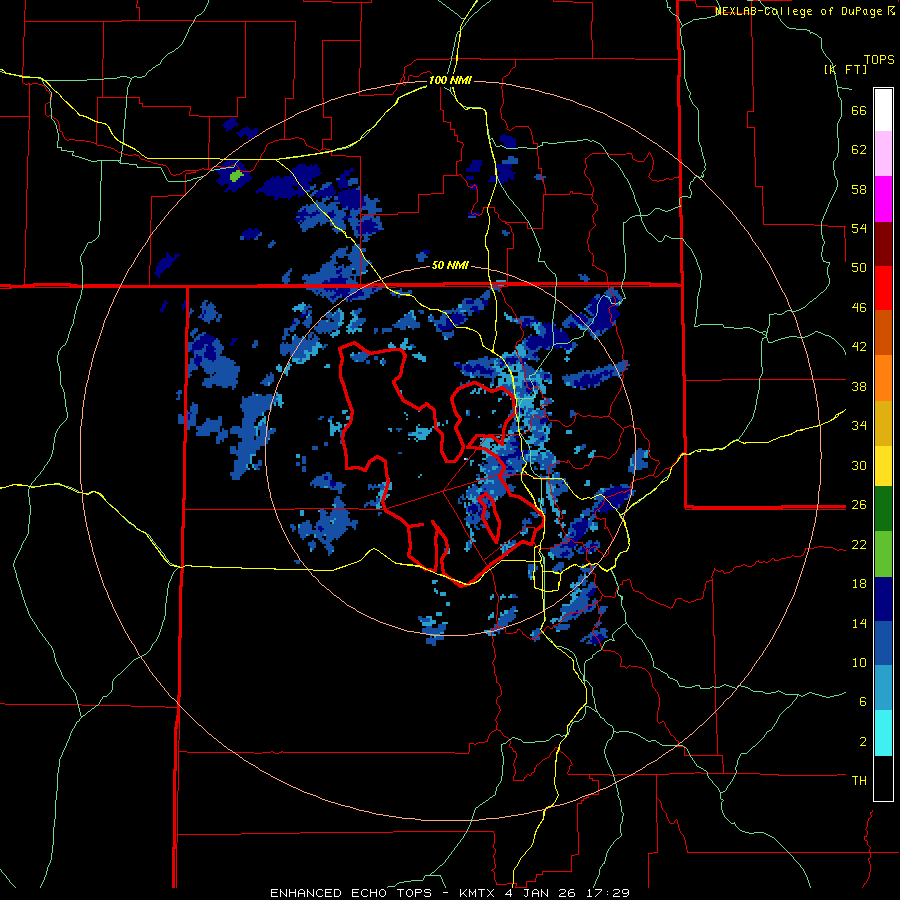Select the black TH legend swatch

(883, 778)
